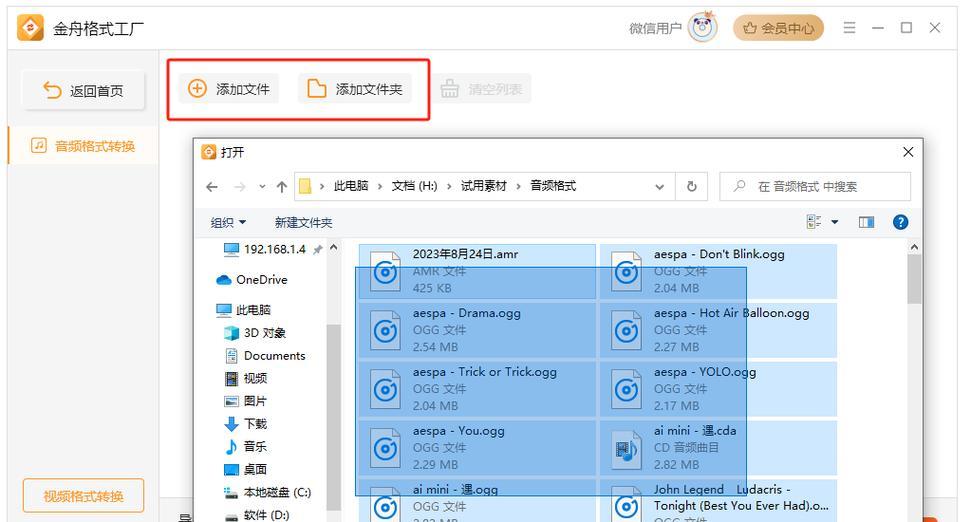The image size is (971, 522).
Task: Refresh the folder listing
Action: point(692,186)
